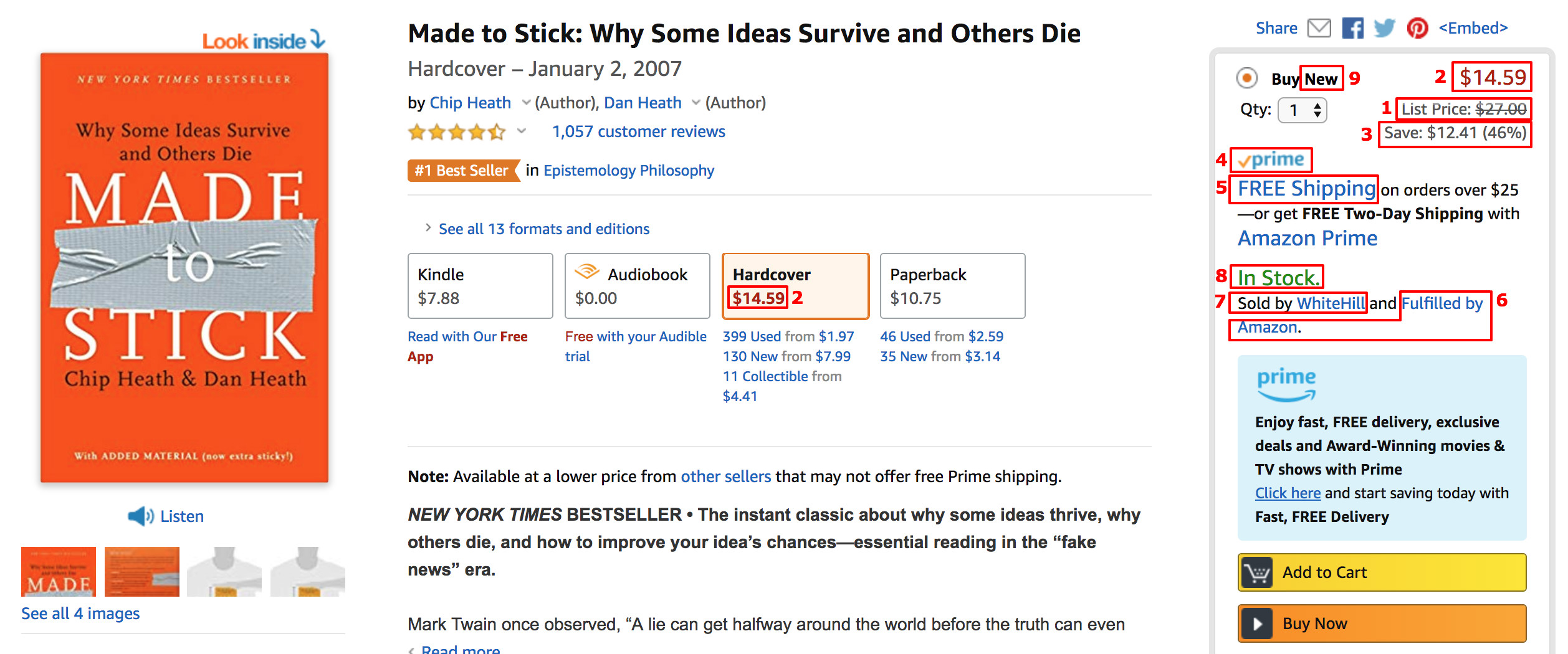
Task: Select the Hardcover format box
Action: coord(795,285)
